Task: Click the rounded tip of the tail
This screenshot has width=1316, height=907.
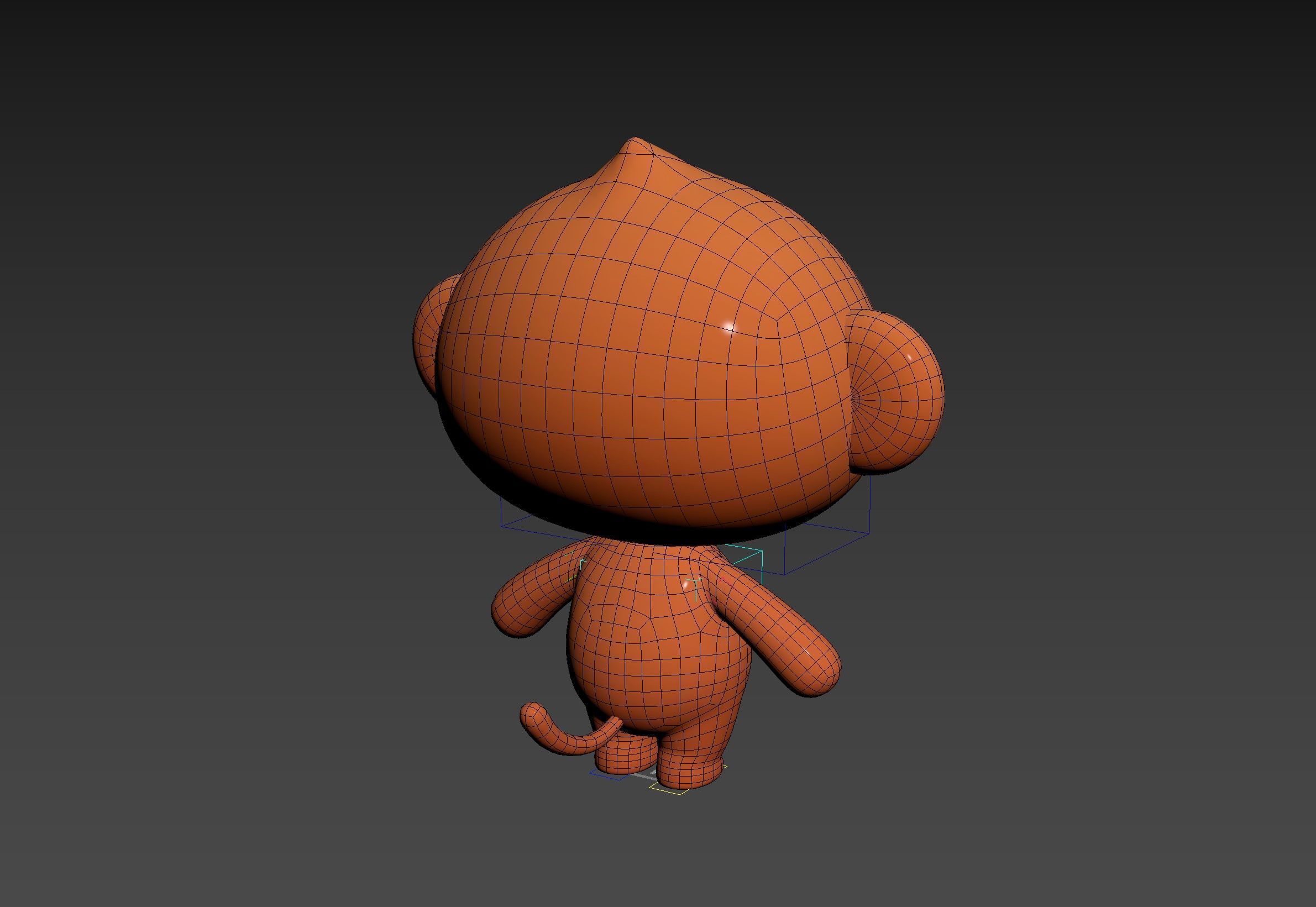Action: [532, 715]
